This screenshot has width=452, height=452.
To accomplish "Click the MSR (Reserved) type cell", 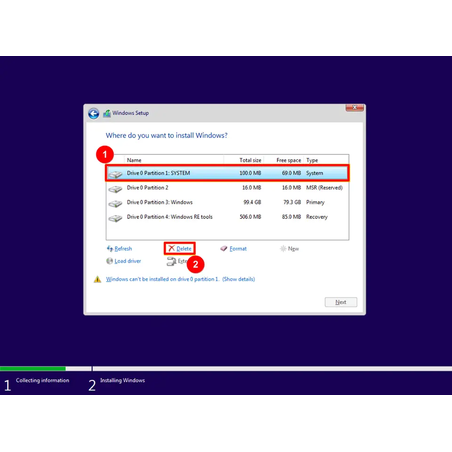I will pyautogui.click(x=324, y=188).
